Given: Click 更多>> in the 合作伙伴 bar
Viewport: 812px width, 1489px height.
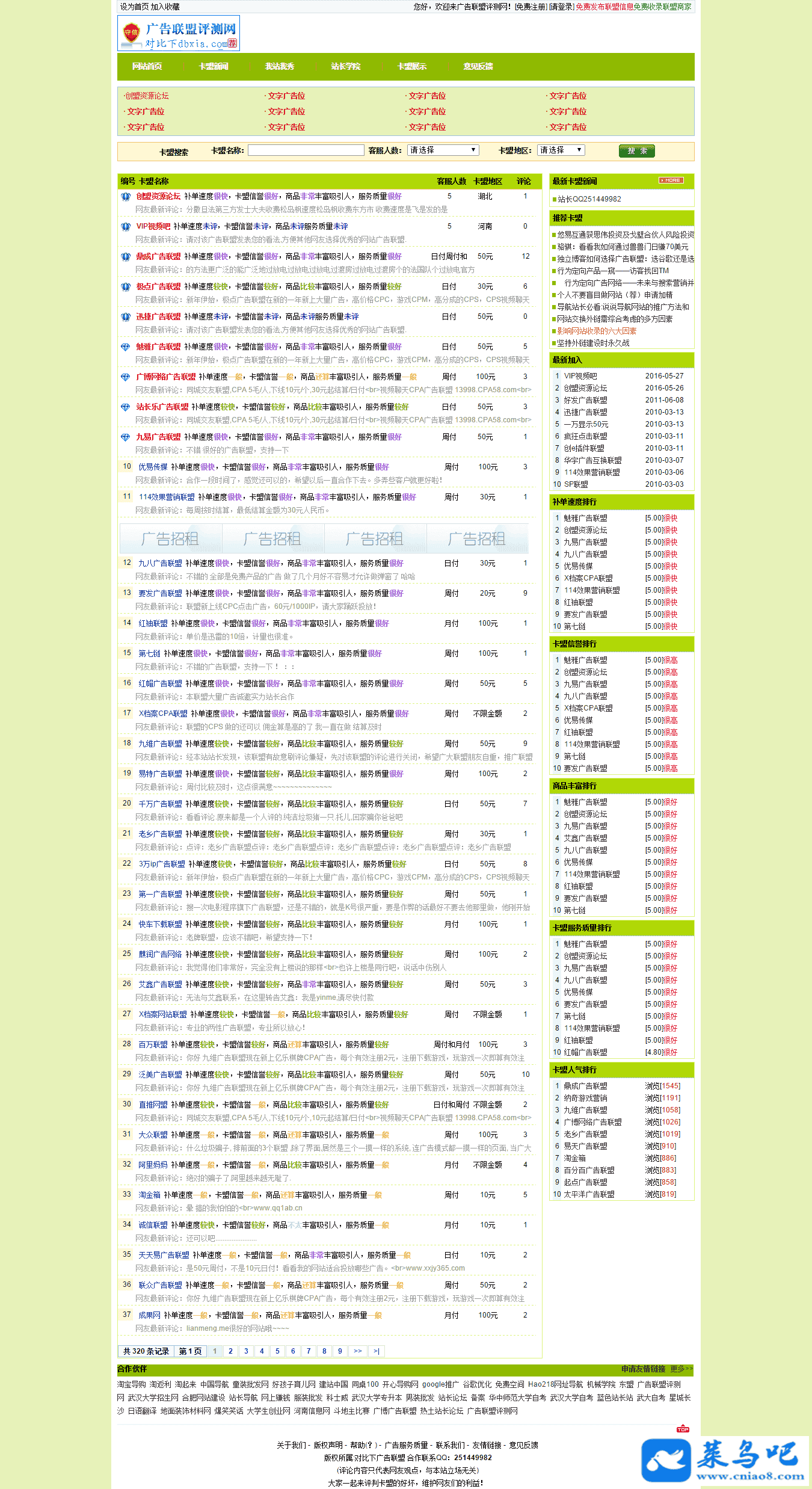Looking at the screenshot, I should coord(681,1369).
